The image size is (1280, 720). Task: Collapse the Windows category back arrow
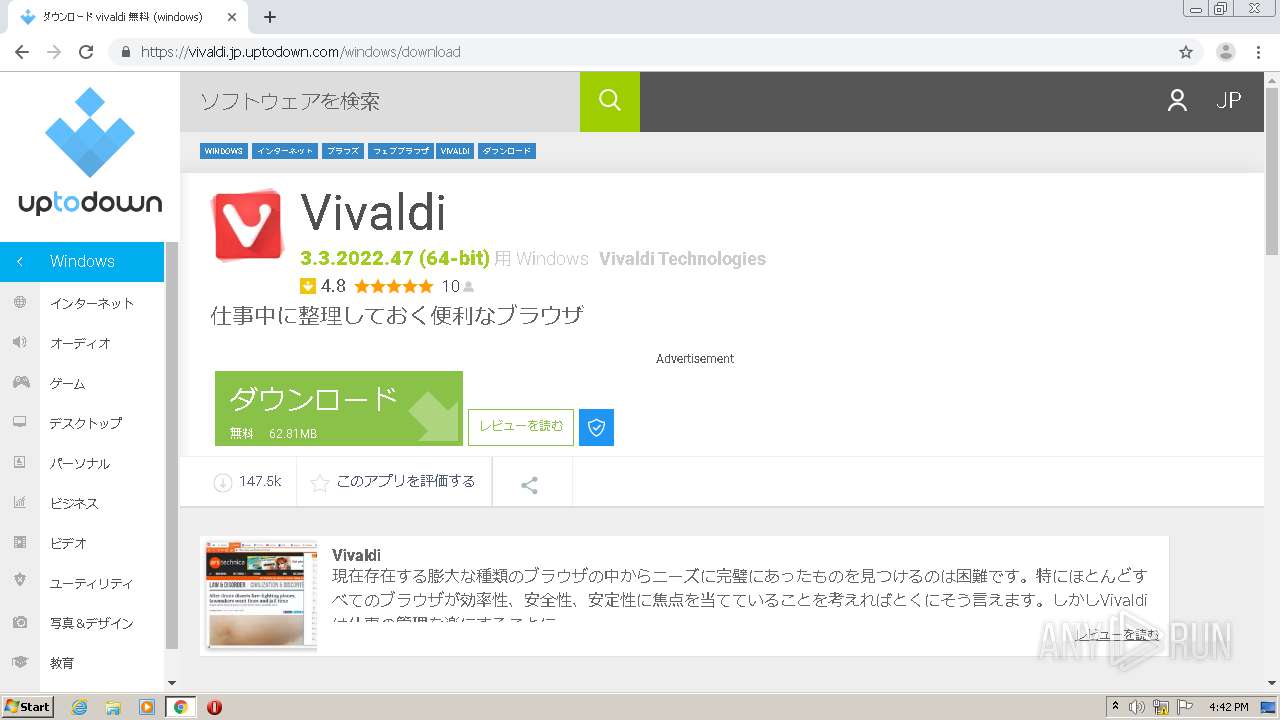point(19,262)
